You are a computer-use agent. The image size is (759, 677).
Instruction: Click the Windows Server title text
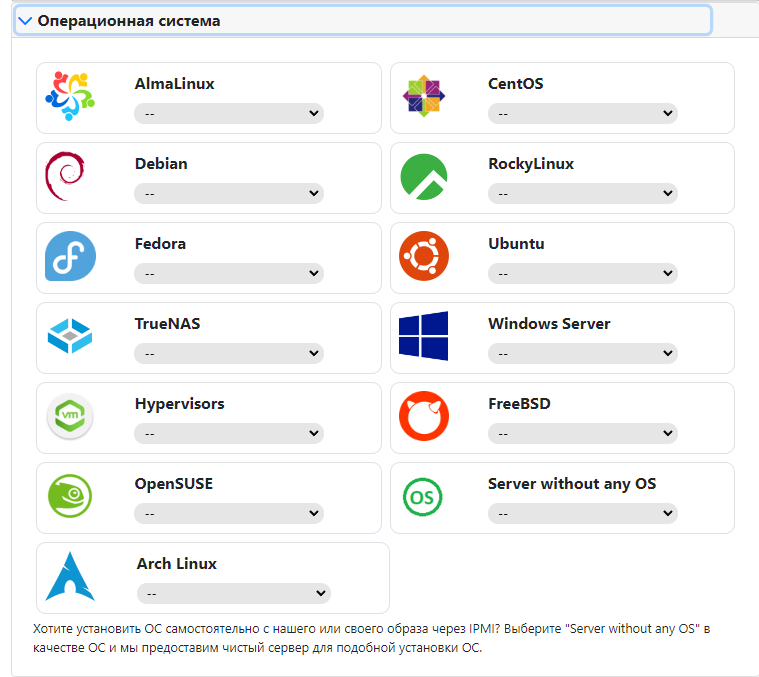(x=549, y=324)
